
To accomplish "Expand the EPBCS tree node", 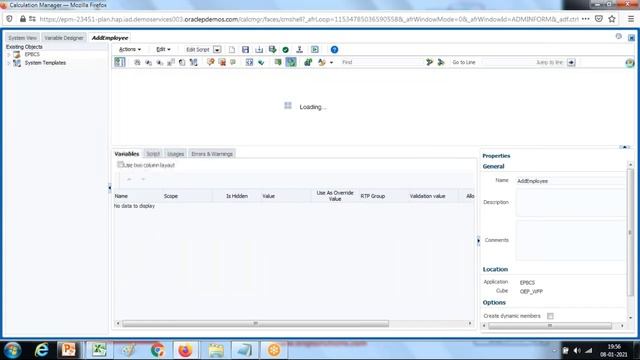I will [9, 54].
